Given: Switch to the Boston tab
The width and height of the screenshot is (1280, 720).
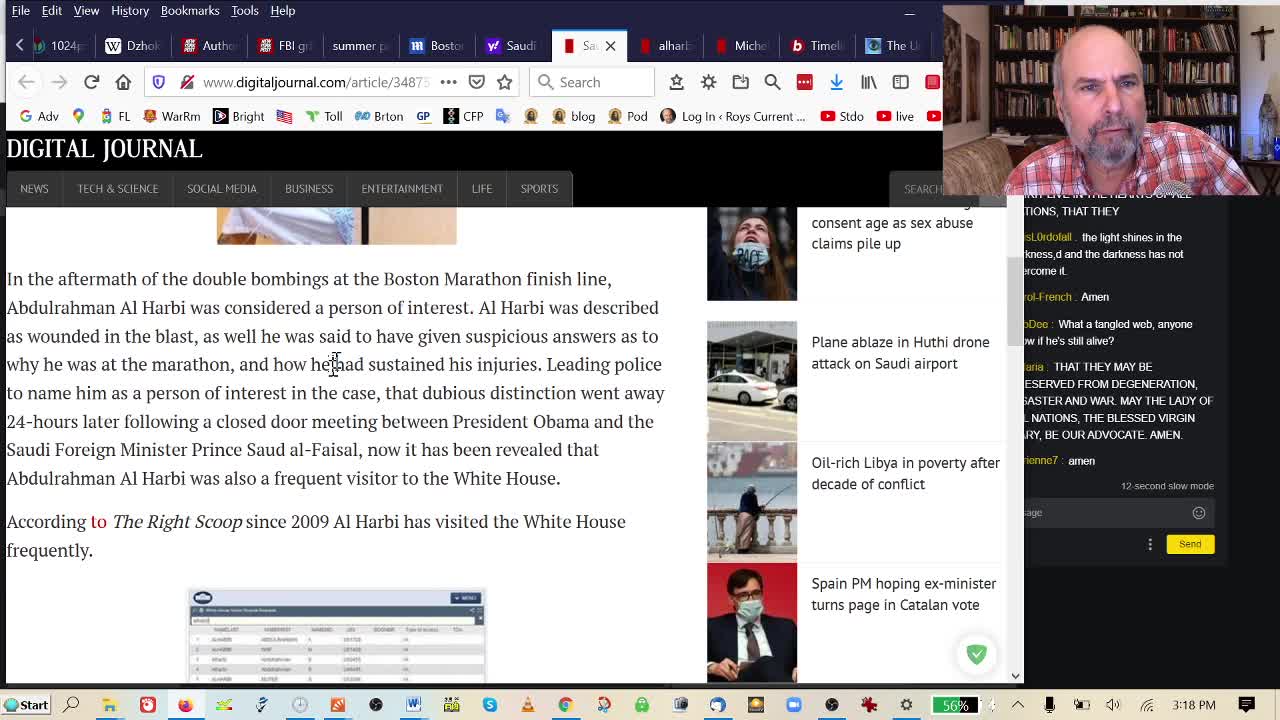Looking at the screenshot, I should (x=437, y=46).
